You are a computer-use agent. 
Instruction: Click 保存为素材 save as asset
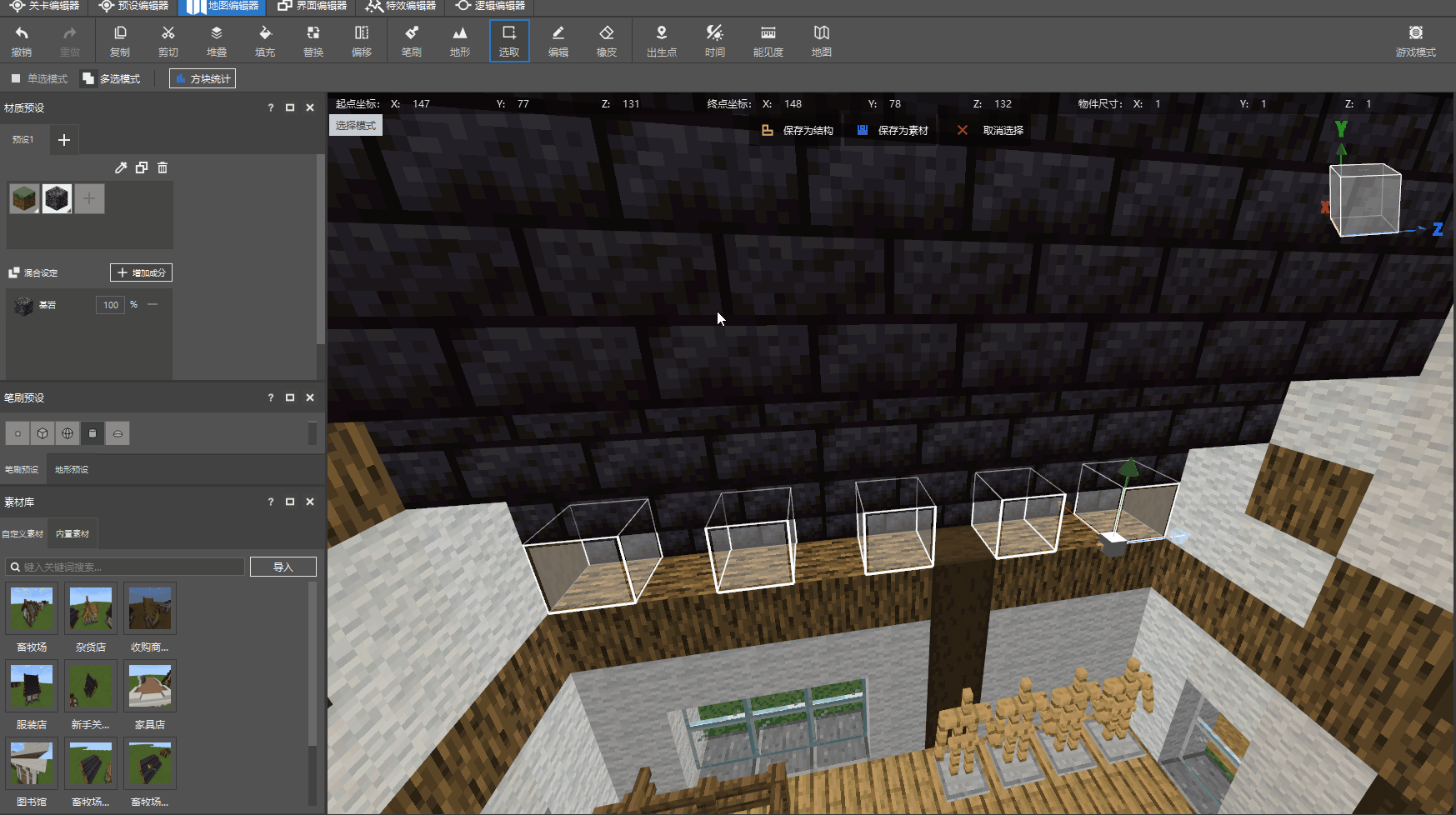point(892,131)
